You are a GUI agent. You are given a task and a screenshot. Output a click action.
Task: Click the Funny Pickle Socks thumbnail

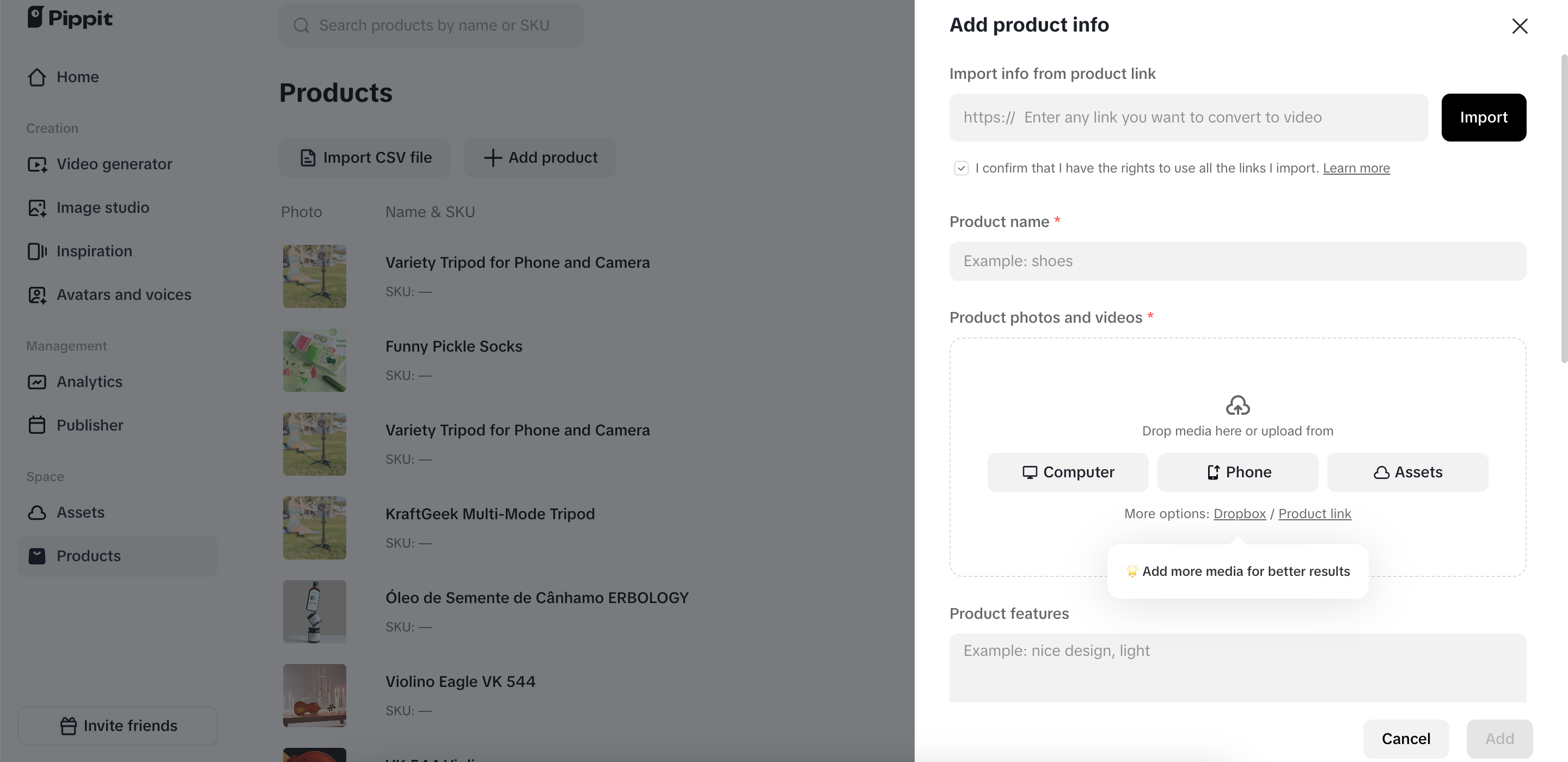314,360
